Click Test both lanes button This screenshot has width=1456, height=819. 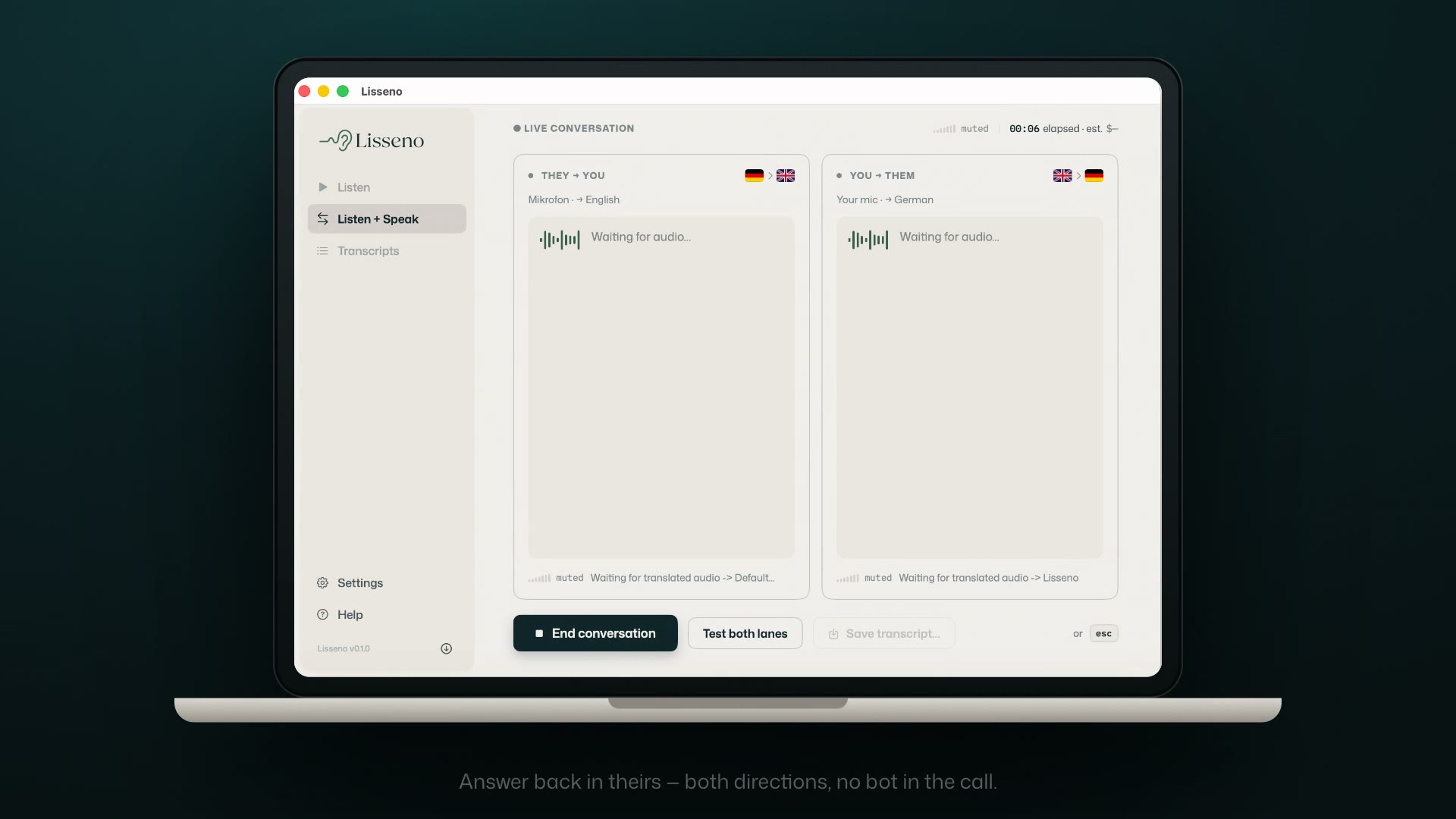[x=745, y=633]
